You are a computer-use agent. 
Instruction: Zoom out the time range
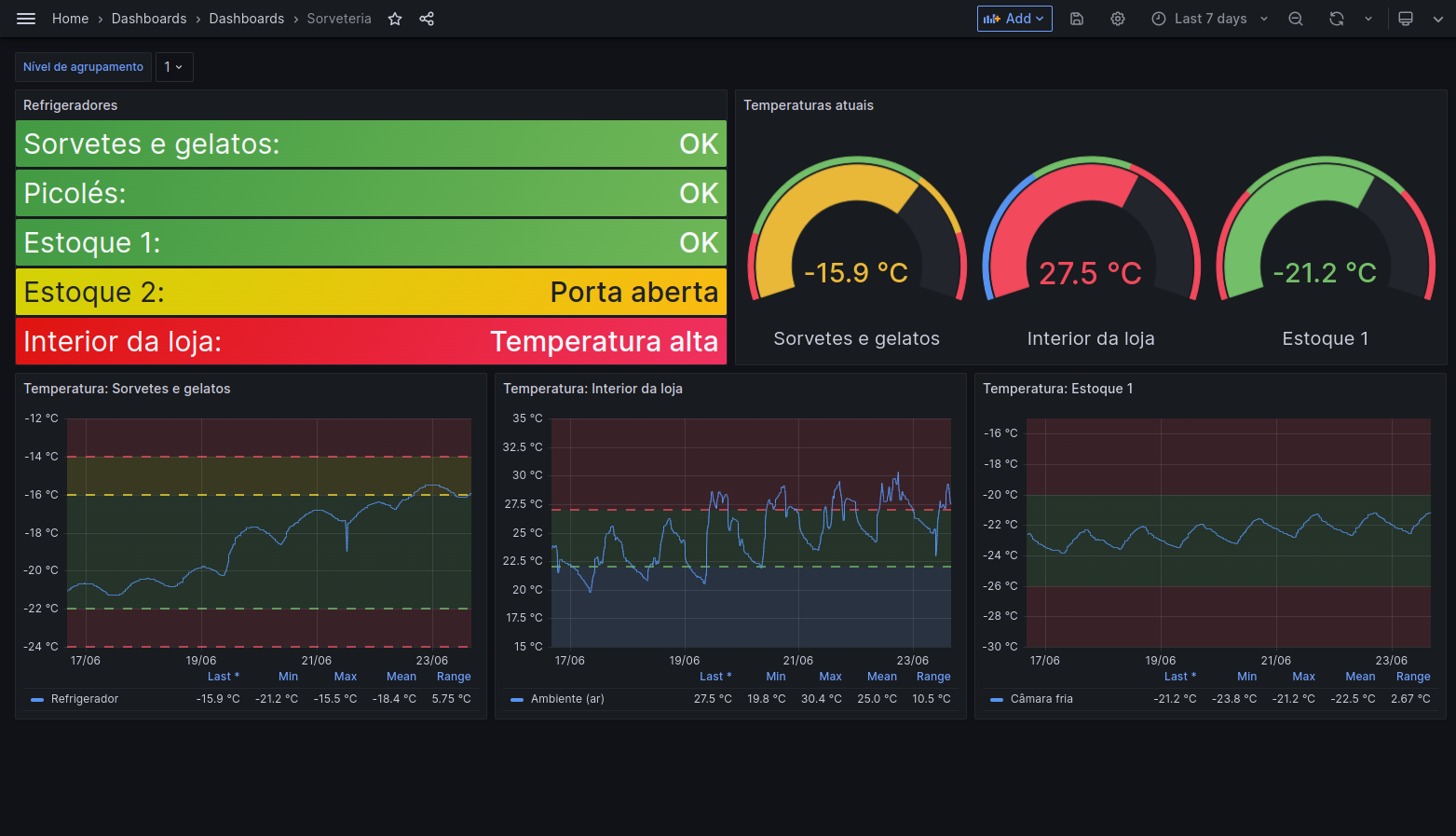1295,19
